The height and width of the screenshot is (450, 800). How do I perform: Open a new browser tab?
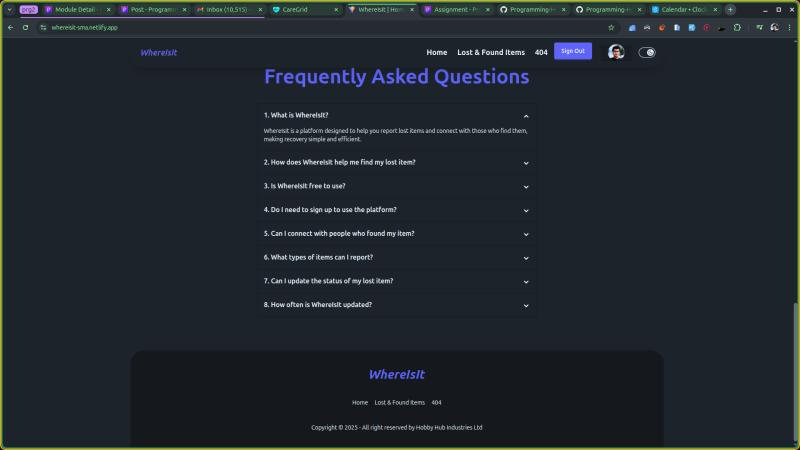tap(730, 10)
